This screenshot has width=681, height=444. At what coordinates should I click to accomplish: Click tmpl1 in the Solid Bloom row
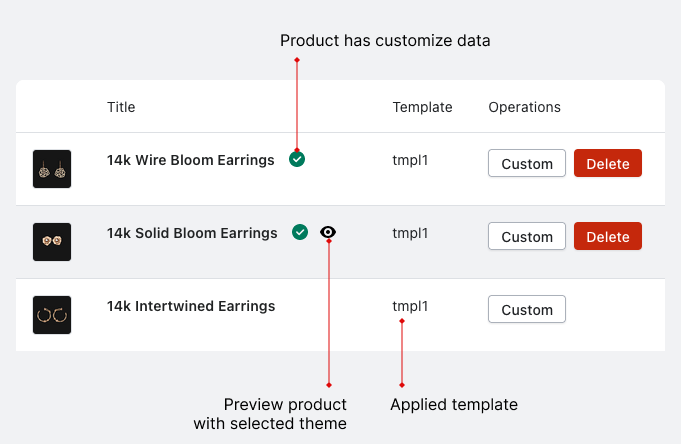click(x=410, y=233)
